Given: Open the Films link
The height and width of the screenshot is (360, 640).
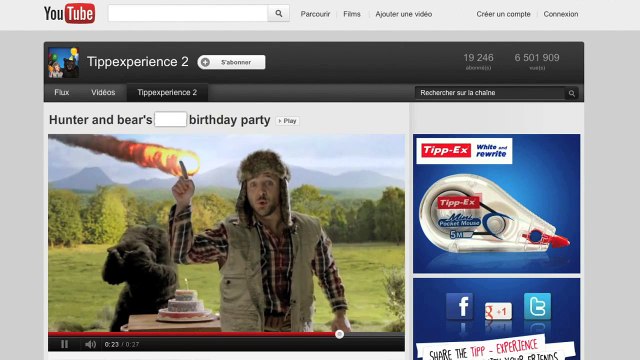Looking at the screenshot, I should 352,14.
